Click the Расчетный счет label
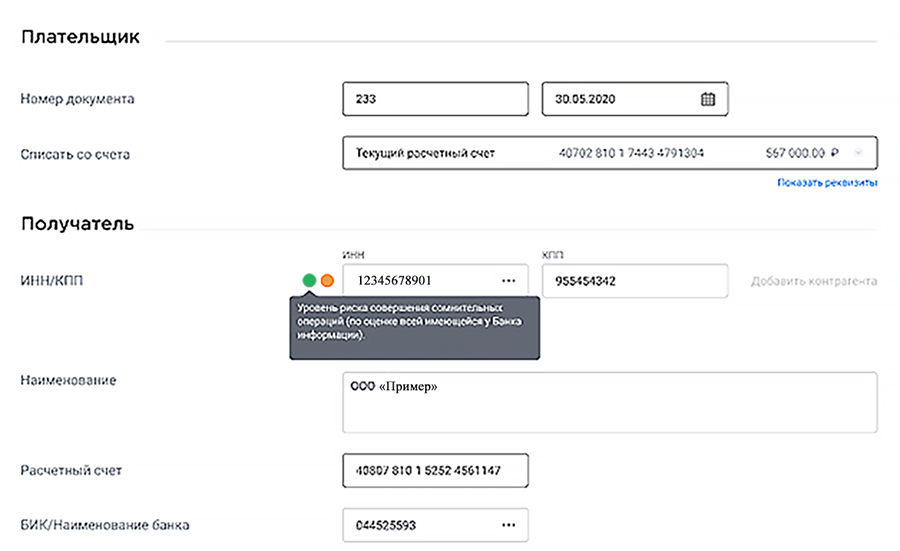The image size is (900, 551). click(71, 471)
